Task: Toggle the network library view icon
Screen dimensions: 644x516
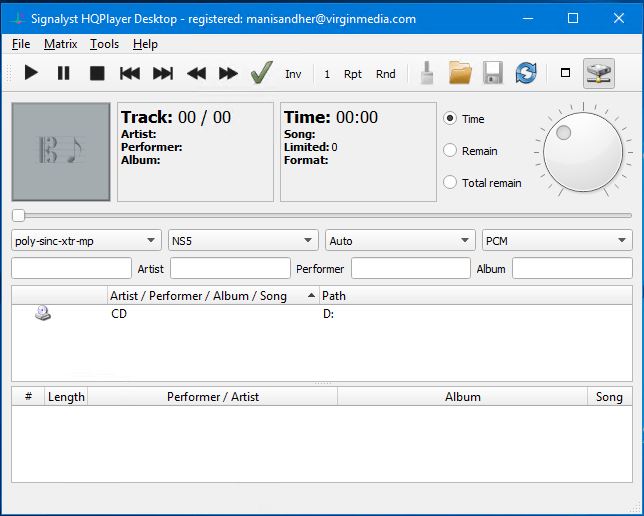Action: point(599,73)
